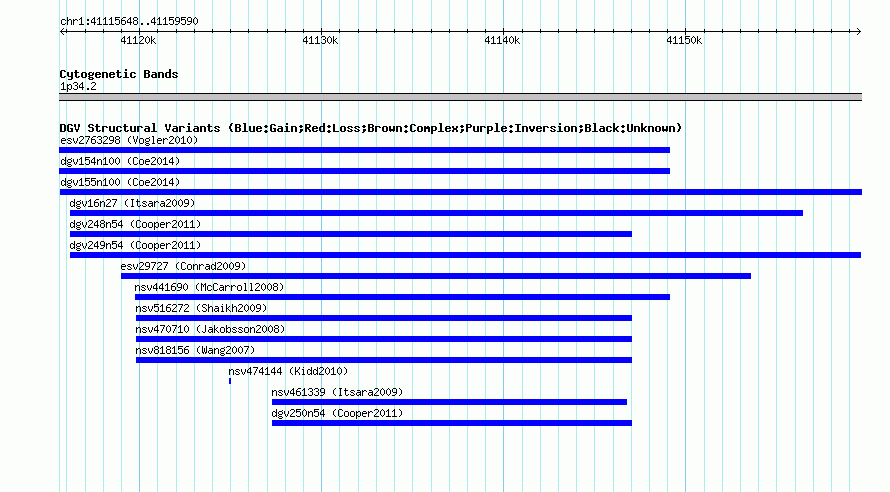Open the dgv154n100 (Coe2014) label
Screen dimensions: 890x492
click(x=120, y=161)
